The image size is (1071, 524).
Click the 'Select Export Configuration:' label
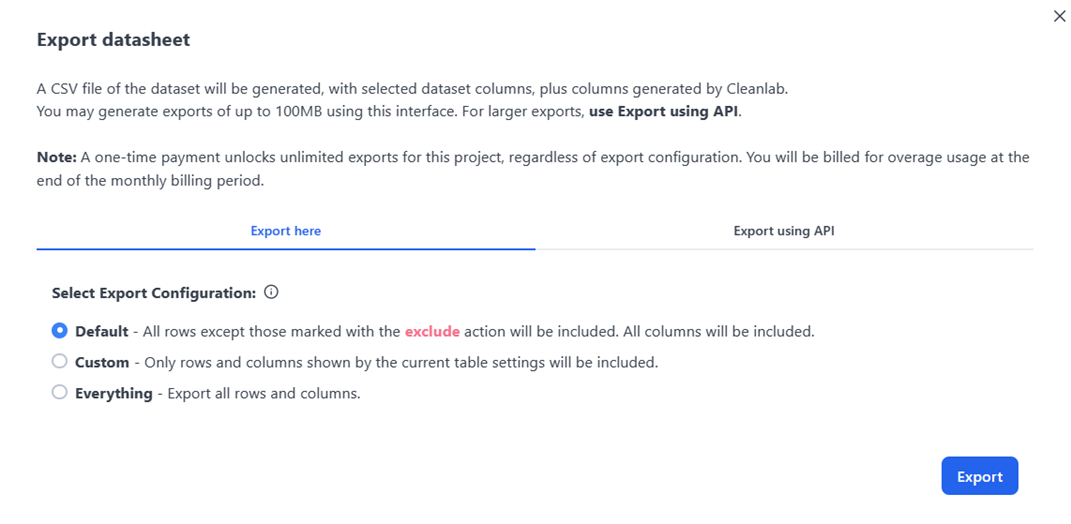coord(154,293)
